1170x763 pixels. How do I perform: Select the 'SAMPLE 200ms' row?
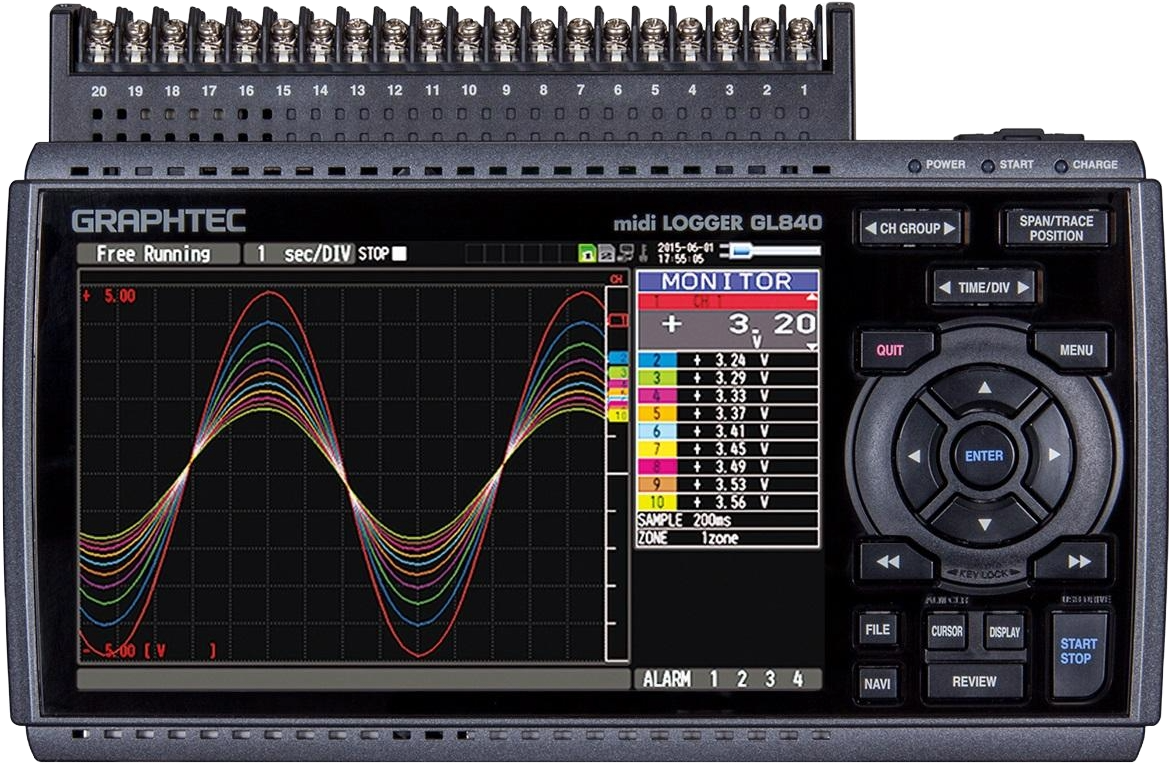(728, 521)
